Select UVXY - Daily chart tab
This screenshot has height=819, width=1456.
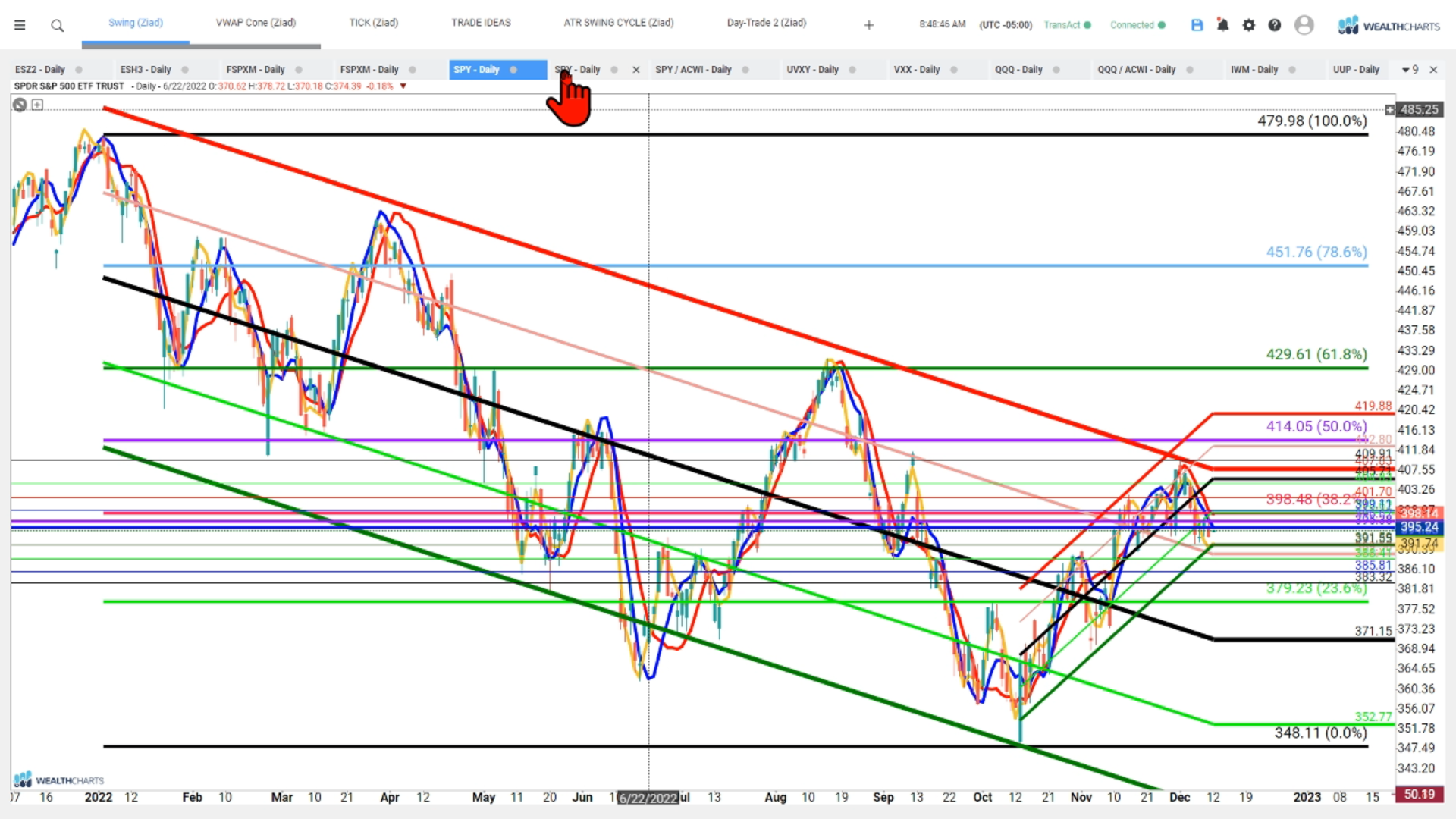click(812, 70)
